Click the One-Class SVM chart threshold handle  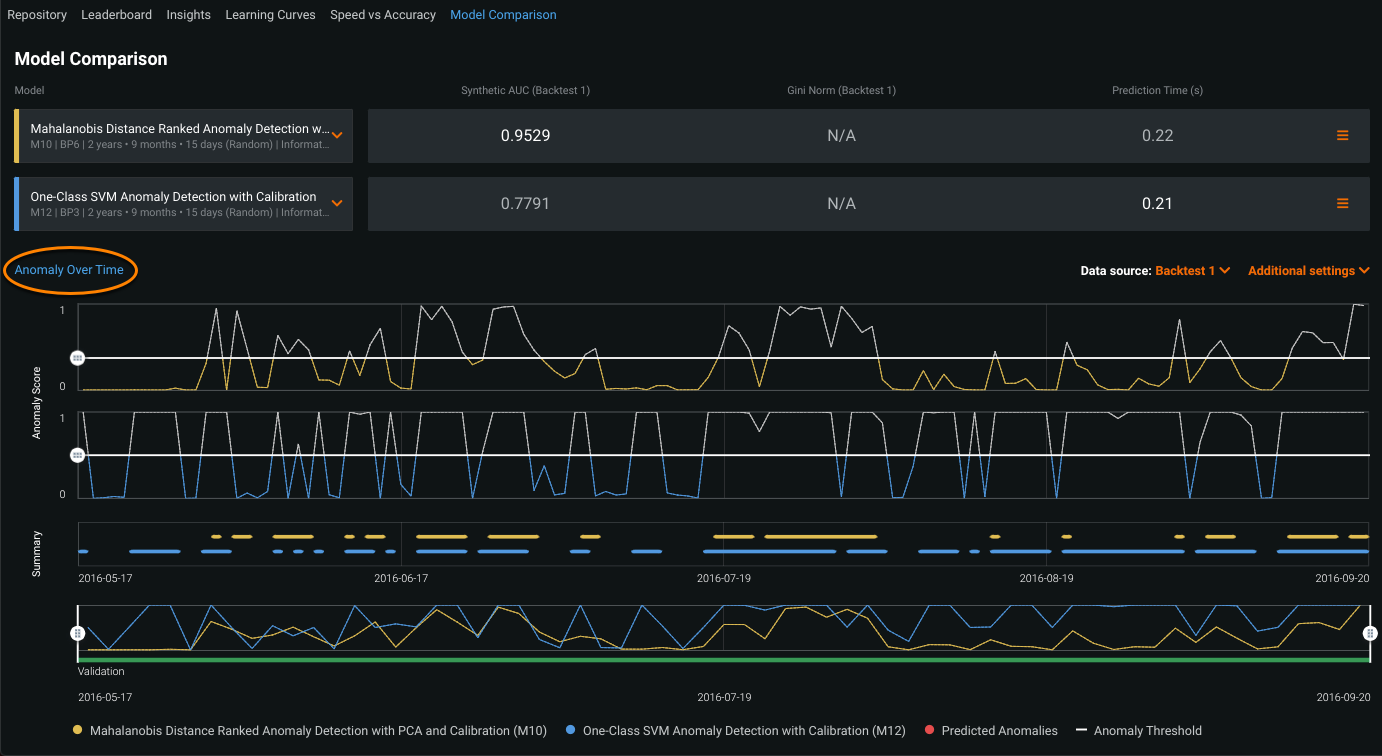click(77, 455)
